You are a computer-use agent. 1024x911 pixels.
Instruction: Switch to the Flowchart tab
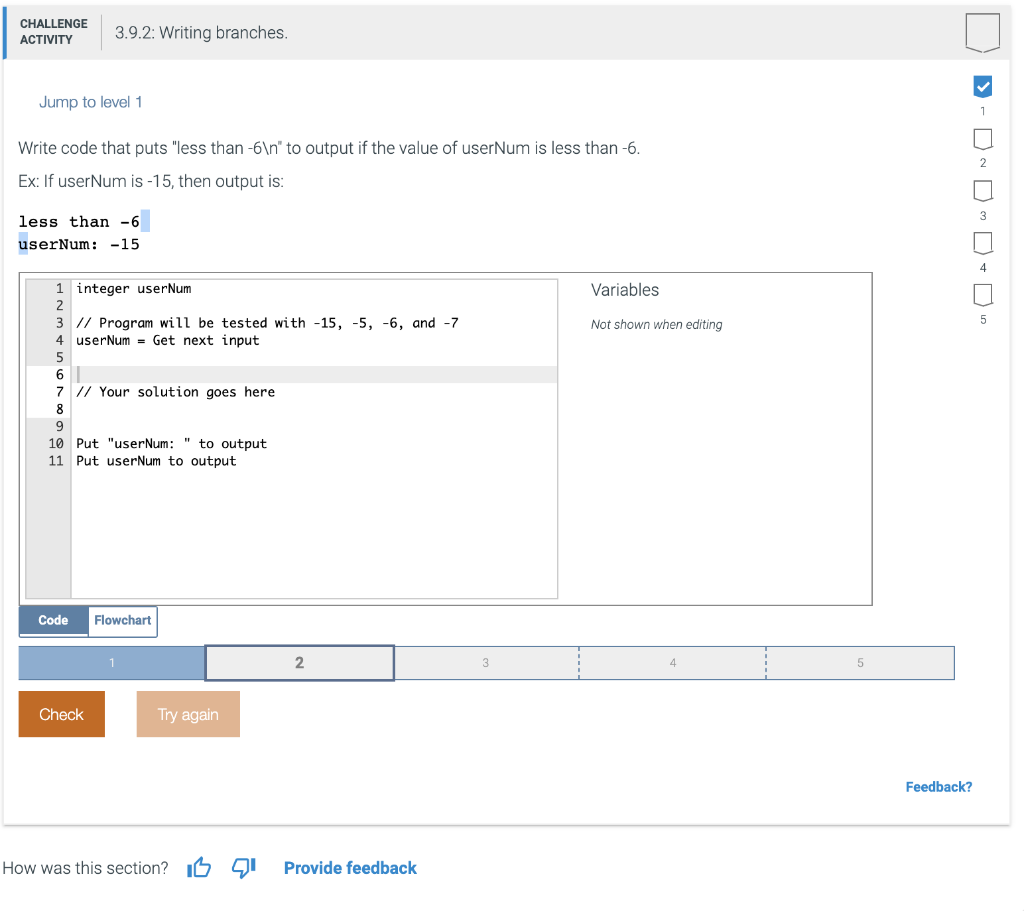[x=122, y=620]
